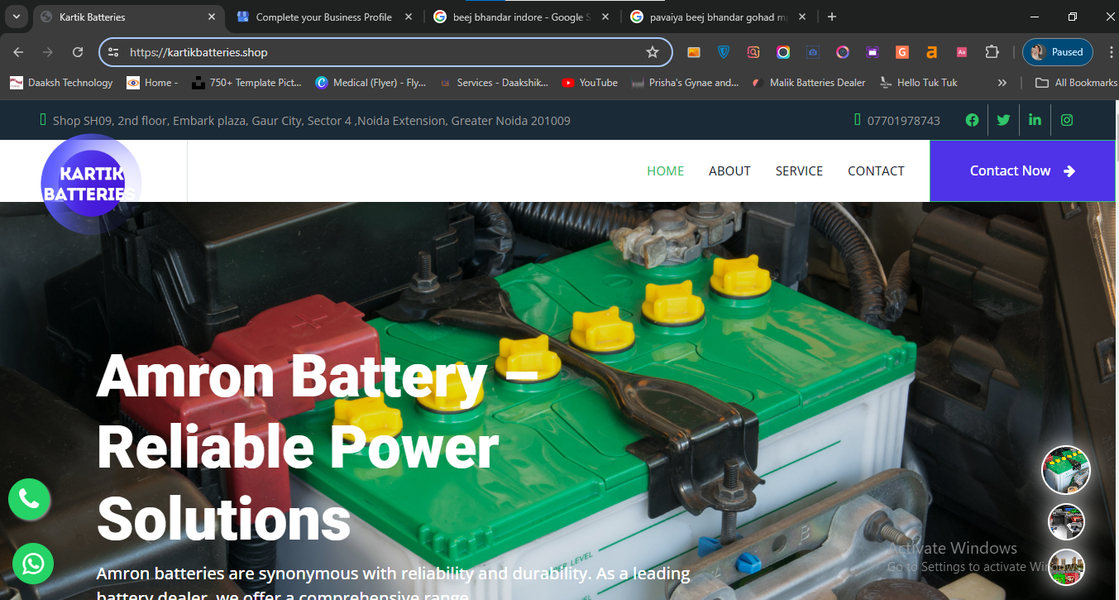1119x600 pixels.
Task: Reload the kartikbatteries.shop page
Action: click(x=78, y=52)
